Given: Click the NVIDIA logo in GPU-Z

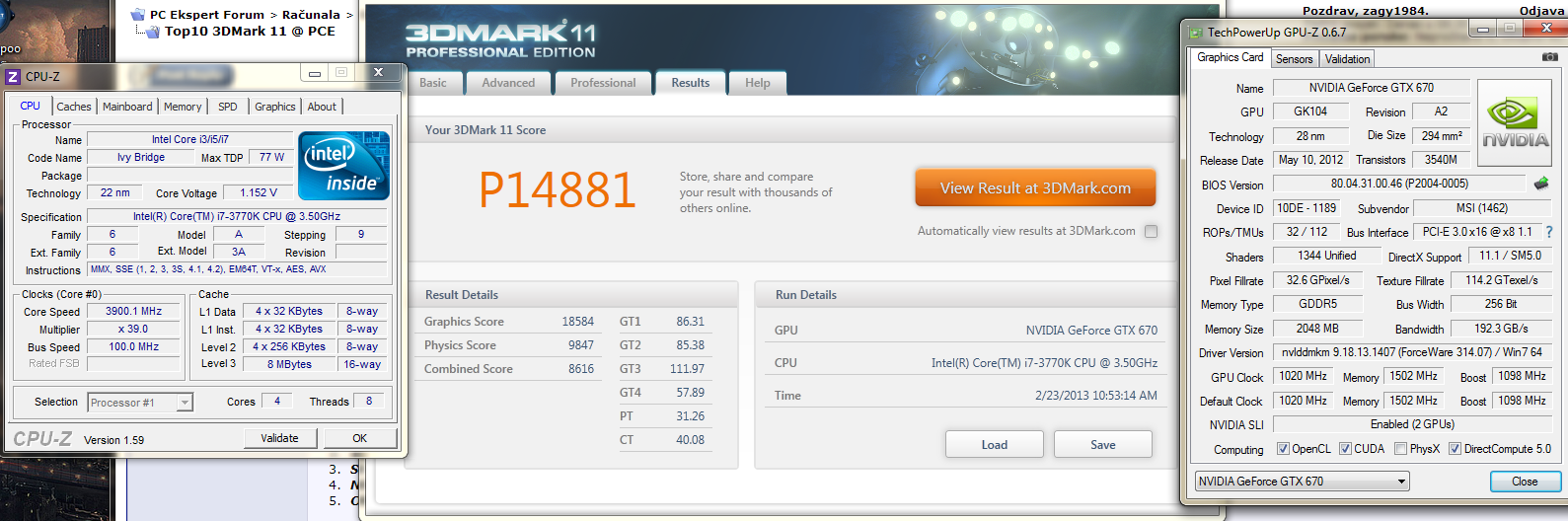Looking at the screenshot, I should pos(1516,123).
